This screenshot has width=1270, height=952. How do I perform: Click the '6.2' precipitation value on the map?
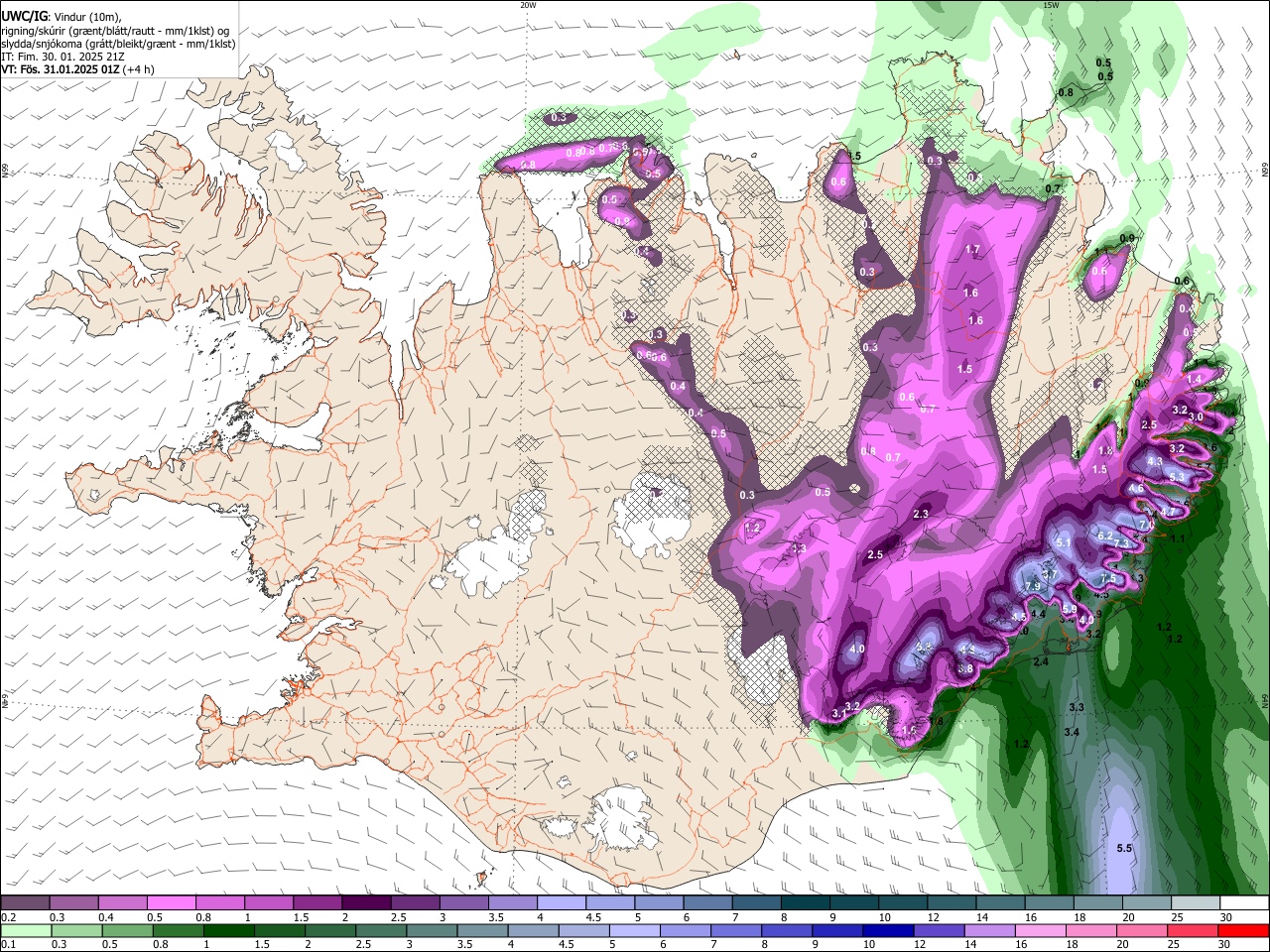pos(1105,535)
